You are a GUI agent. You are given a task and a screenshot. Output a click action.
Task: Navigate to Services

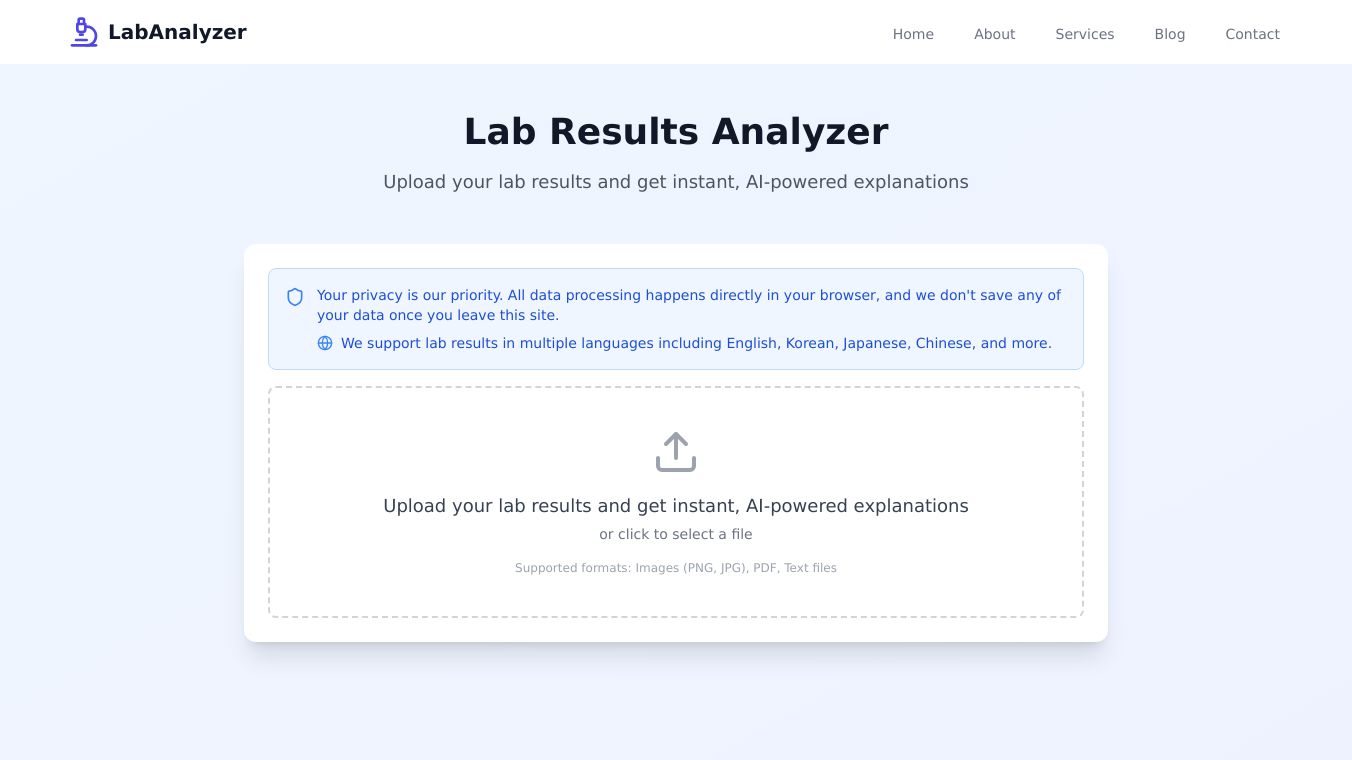1084,34
